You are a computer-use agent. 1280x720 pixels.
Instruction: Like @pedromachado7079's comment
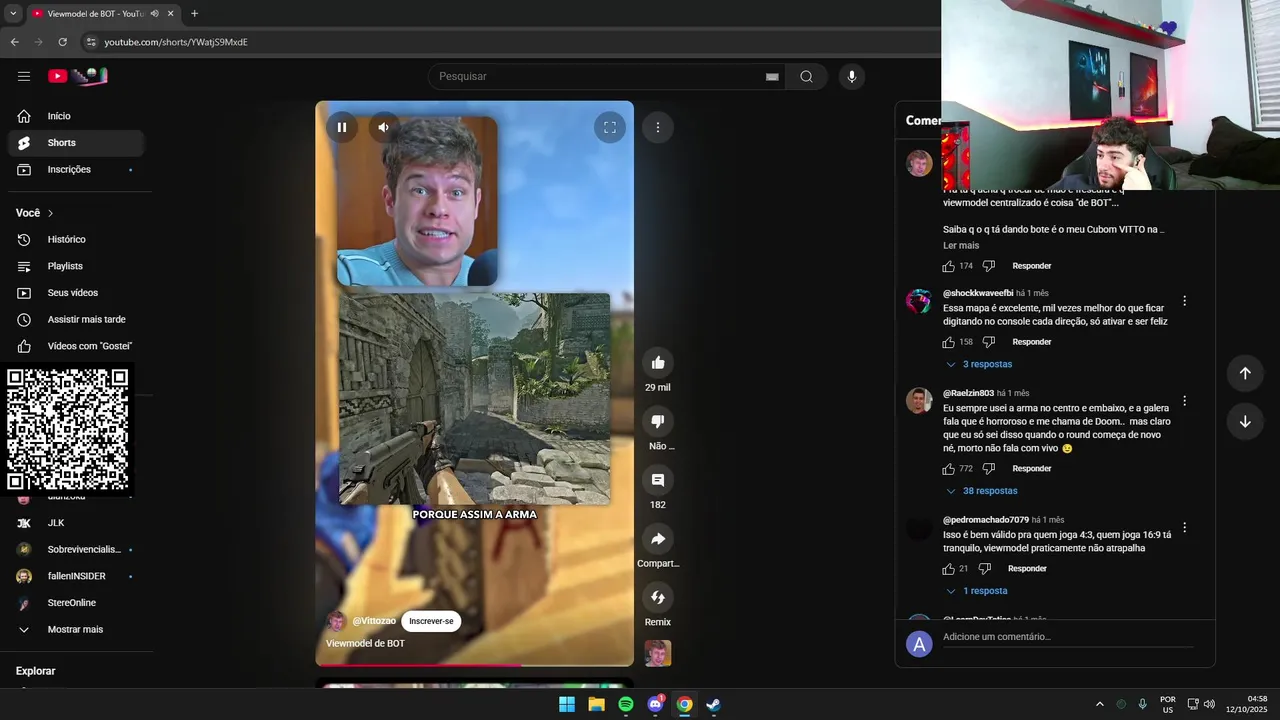[x=948, y=569]
